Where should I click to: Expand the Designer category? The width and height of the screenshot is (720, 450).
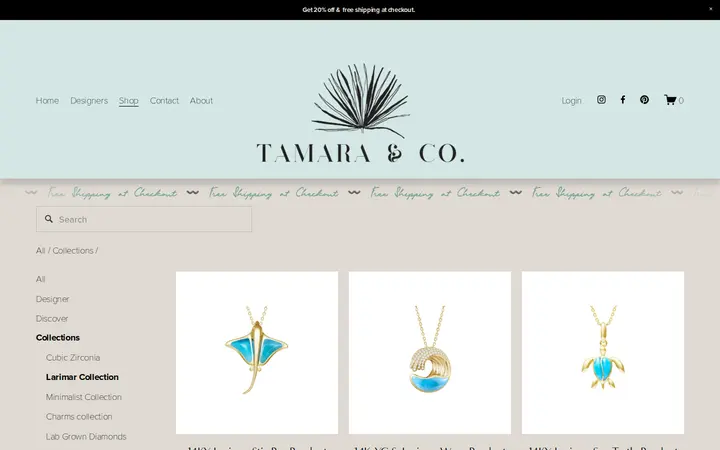click(x=52, y=299)
